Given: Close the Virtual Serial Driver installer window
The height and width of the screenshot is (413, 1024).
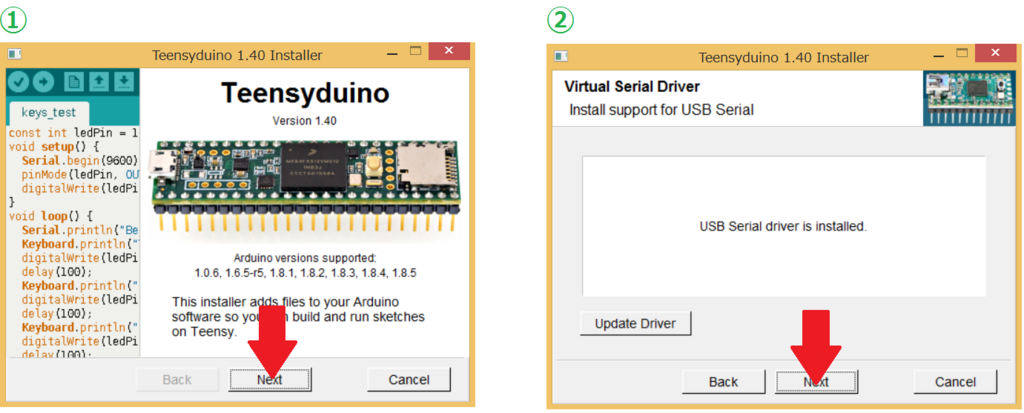Looking at the screenshot, I should tap(995, 54).
